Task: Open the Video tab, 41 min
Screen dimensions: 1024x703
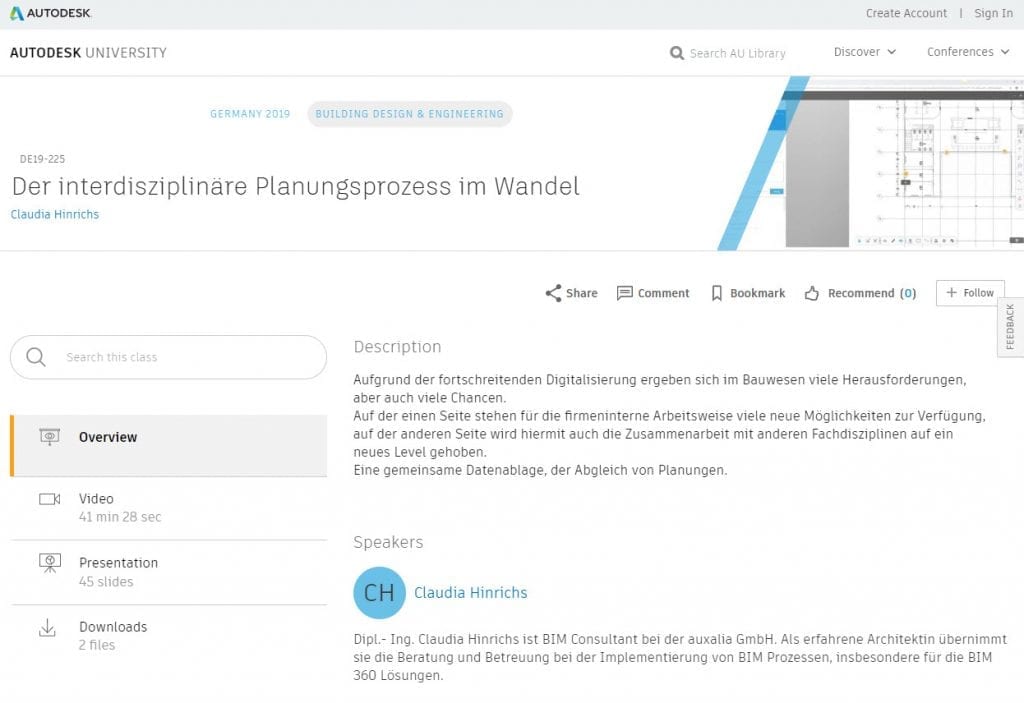Action: (x=168, y=507)
